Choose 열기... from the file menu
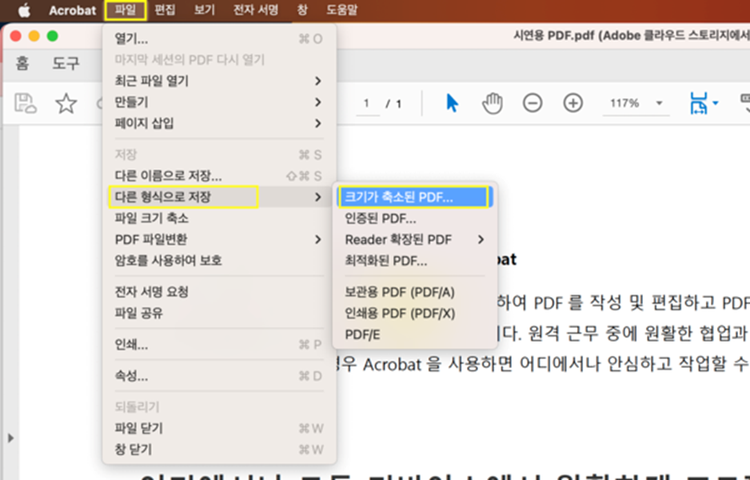750x480 pixels. click(x=219, y=39)
